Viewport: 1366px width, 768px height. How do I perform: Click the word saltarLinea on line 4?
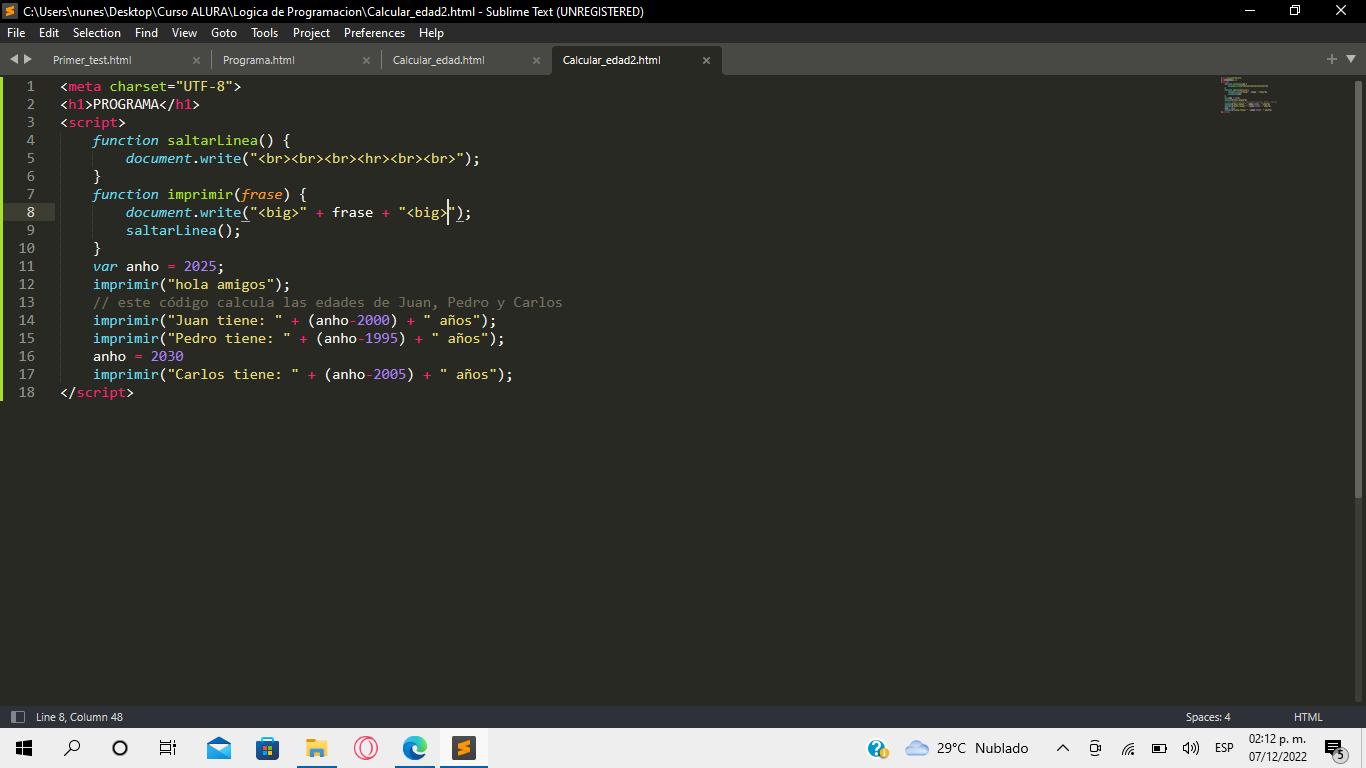tap(213, 140)
